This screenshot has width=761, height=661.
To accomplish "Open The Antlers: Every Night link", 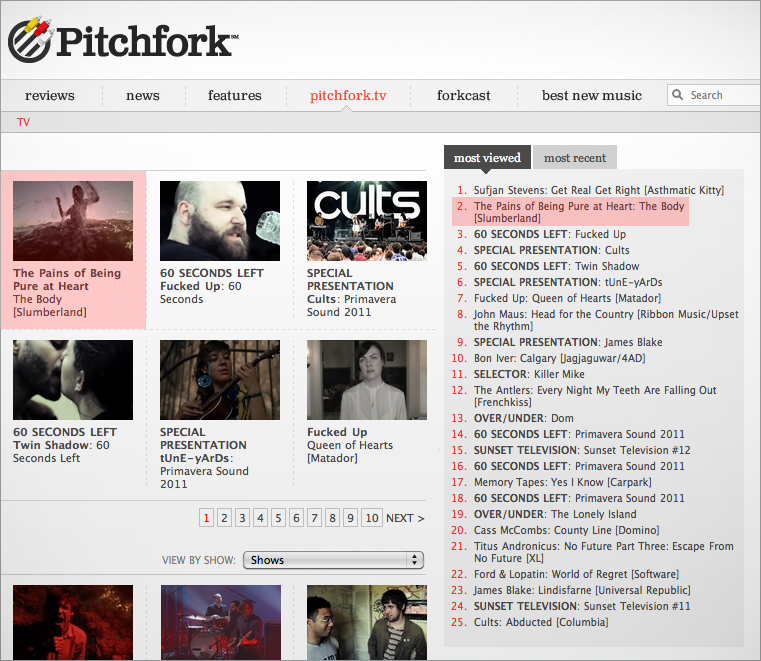I will click(x=595, y=396).
